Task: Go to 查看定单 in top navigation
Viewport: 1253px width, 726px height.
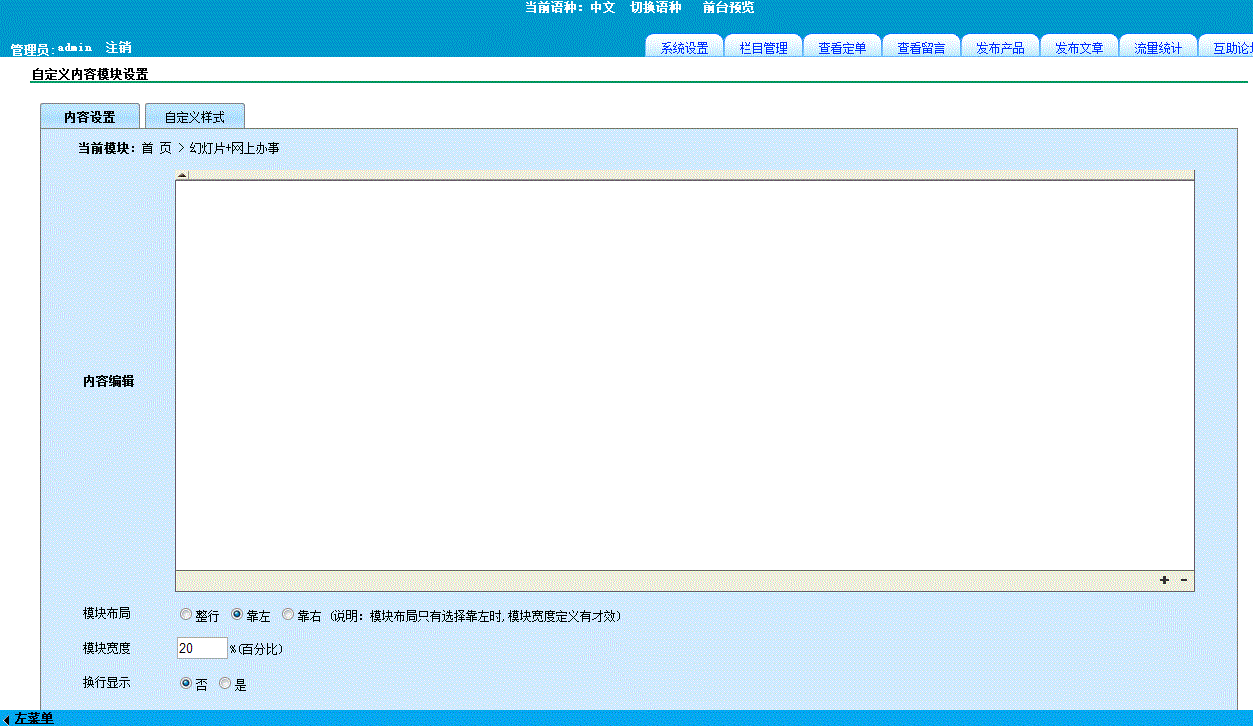Action: pos(842,48)
